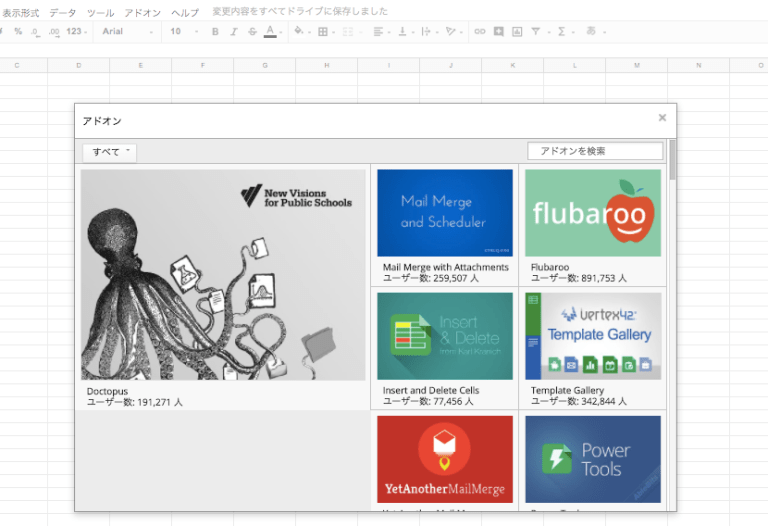Screen dimensions: 768x526
Task: Open the text color picker
Action: tap(272, 31)
